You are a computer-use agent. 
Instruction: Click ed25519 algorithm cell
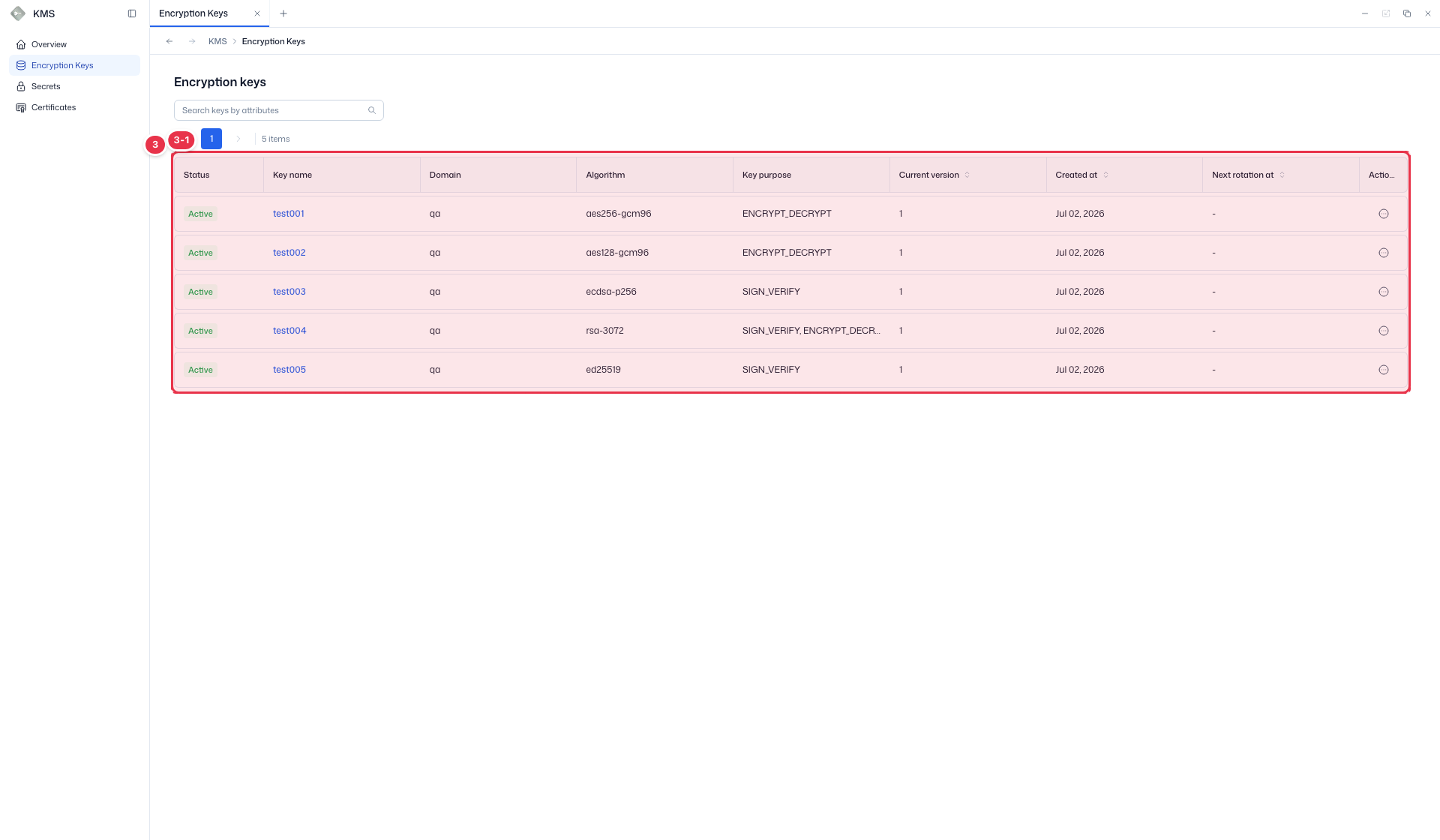[x=603, y=370]
